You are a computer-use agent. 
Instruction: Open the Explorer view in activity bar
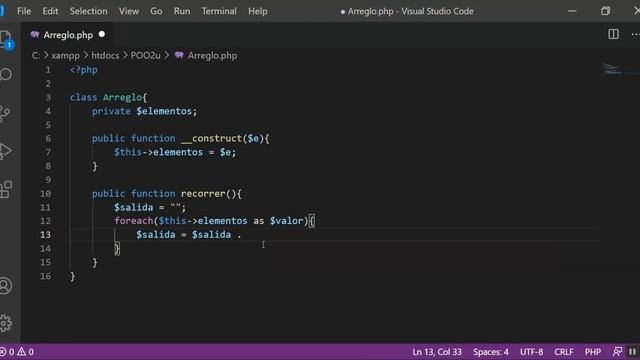point(6,40)
